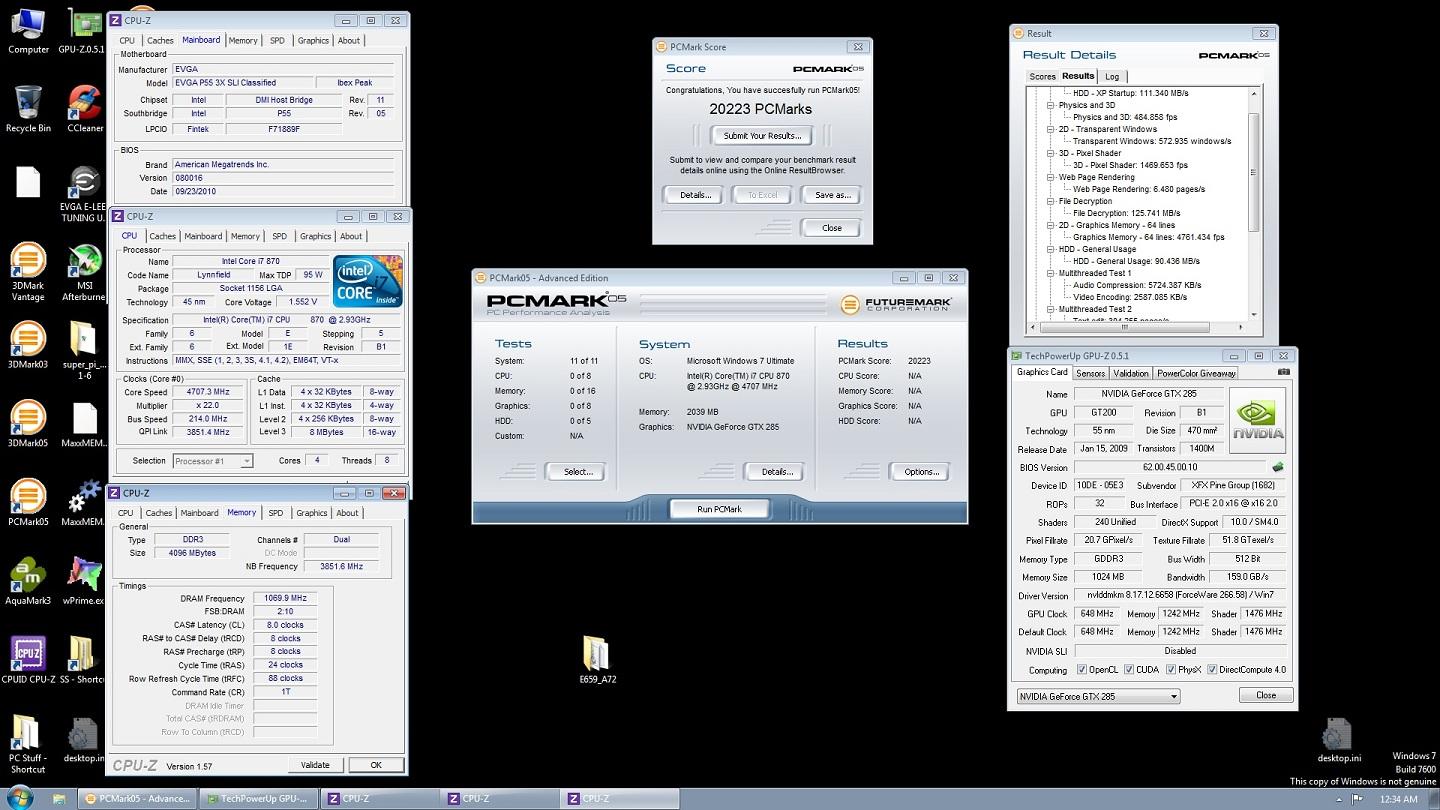Click the NVIDIA logo in GPU-Z
The width and height of the screenshot is (1440, 810).
coord(1257,420)
